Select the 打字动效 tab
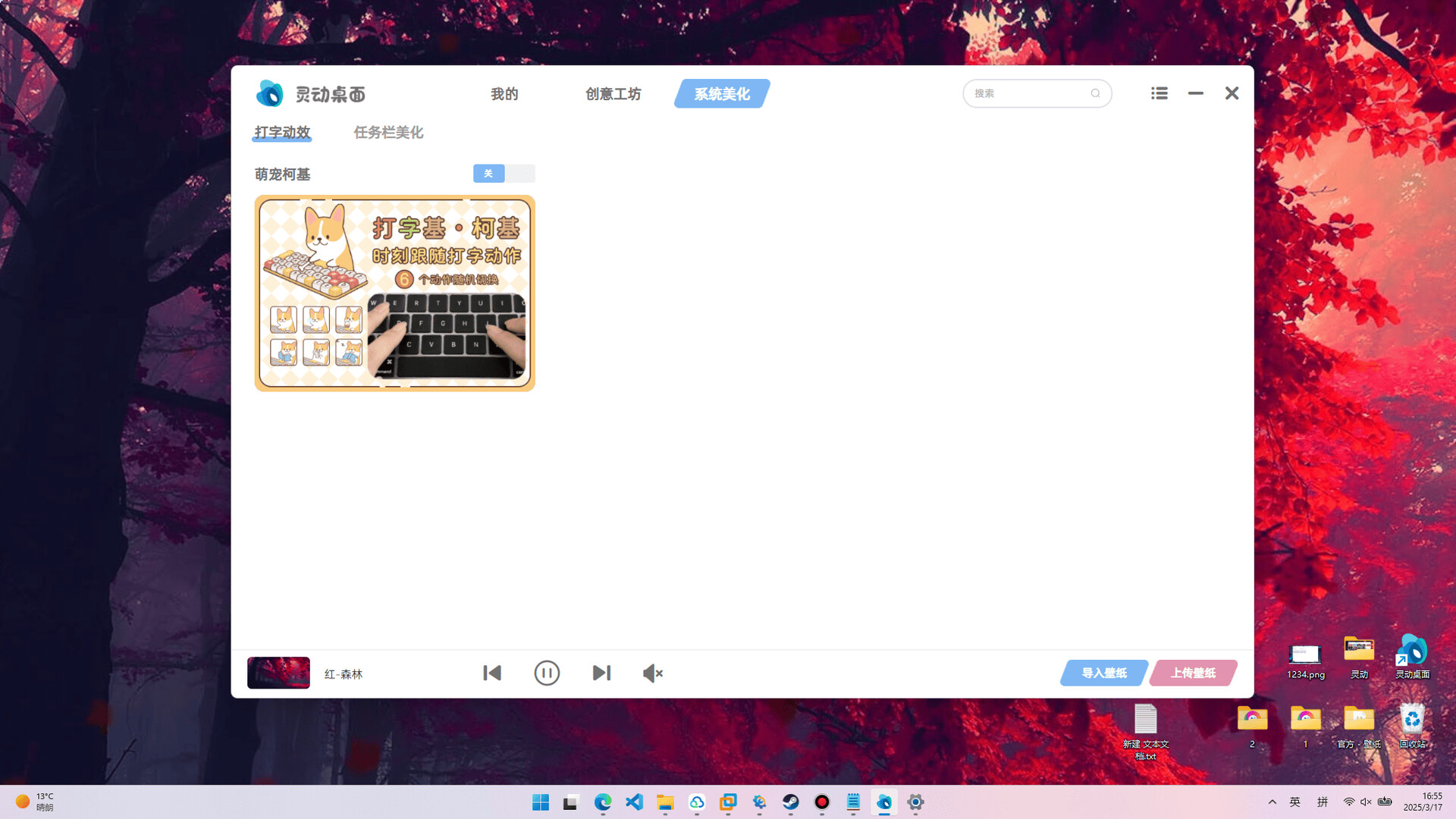Viewport: 1456px width, 819px height. [282, 133]
